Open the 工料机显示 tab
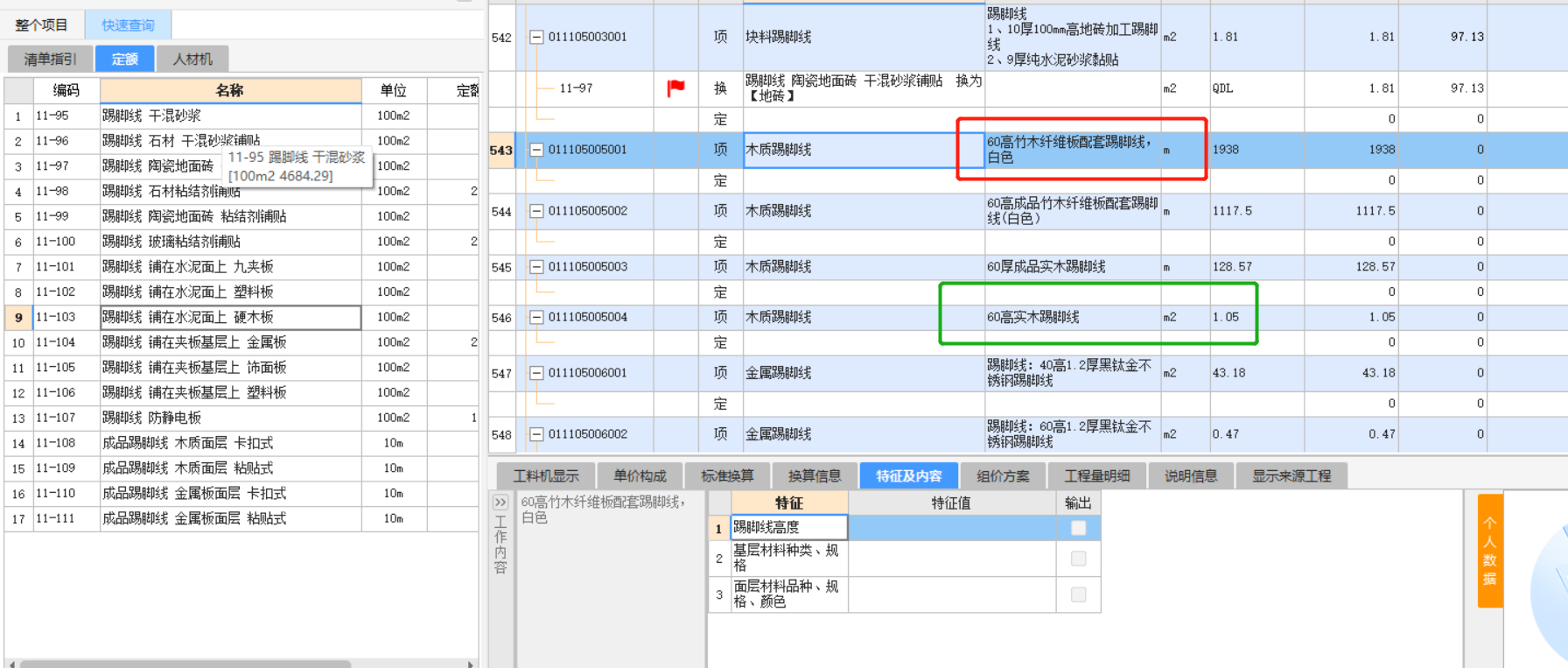Image resolution: width=1568 pixels, height=668 pixels. pos(546,475)
